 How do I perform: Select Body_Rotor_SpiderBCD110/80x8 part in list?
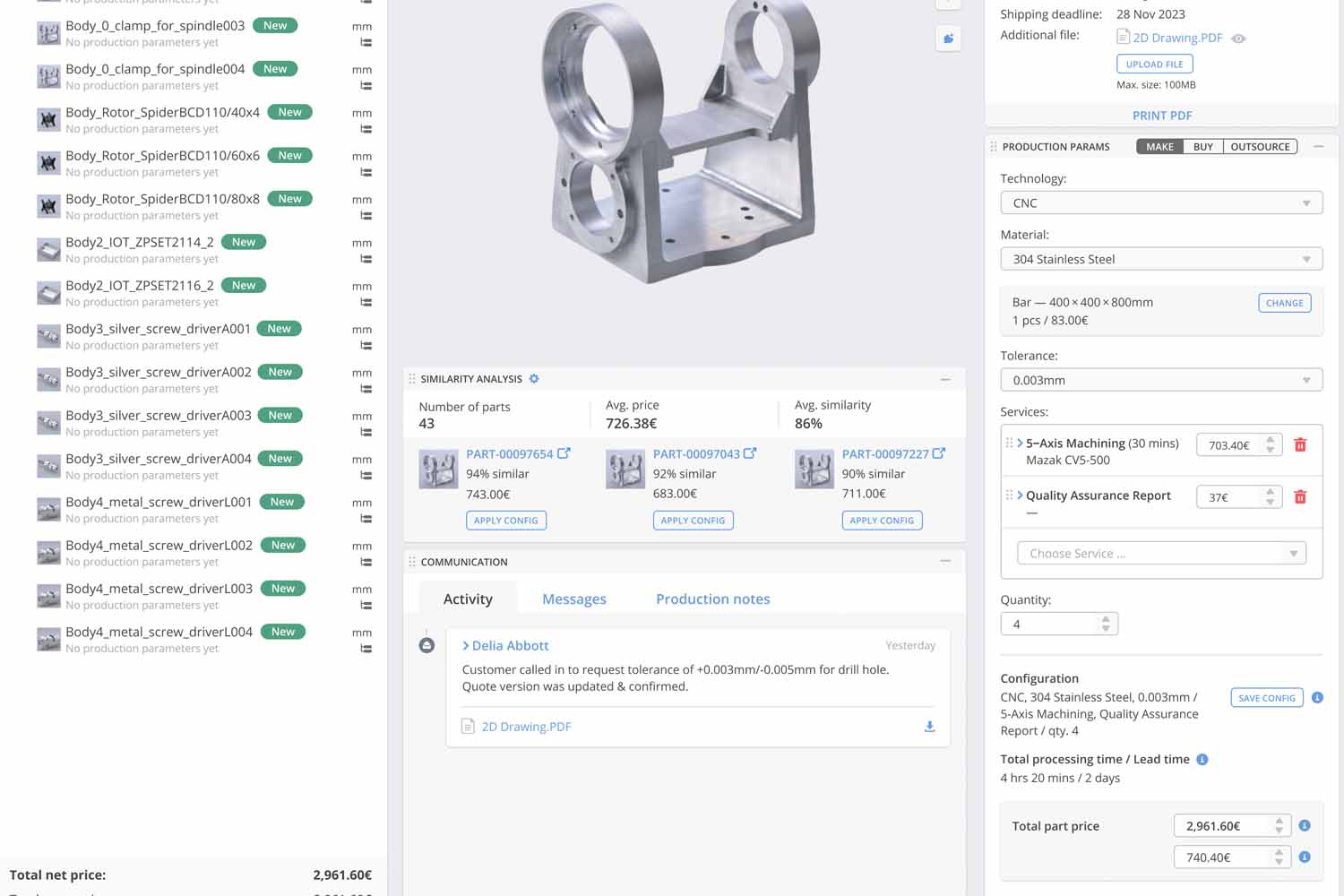162,199
